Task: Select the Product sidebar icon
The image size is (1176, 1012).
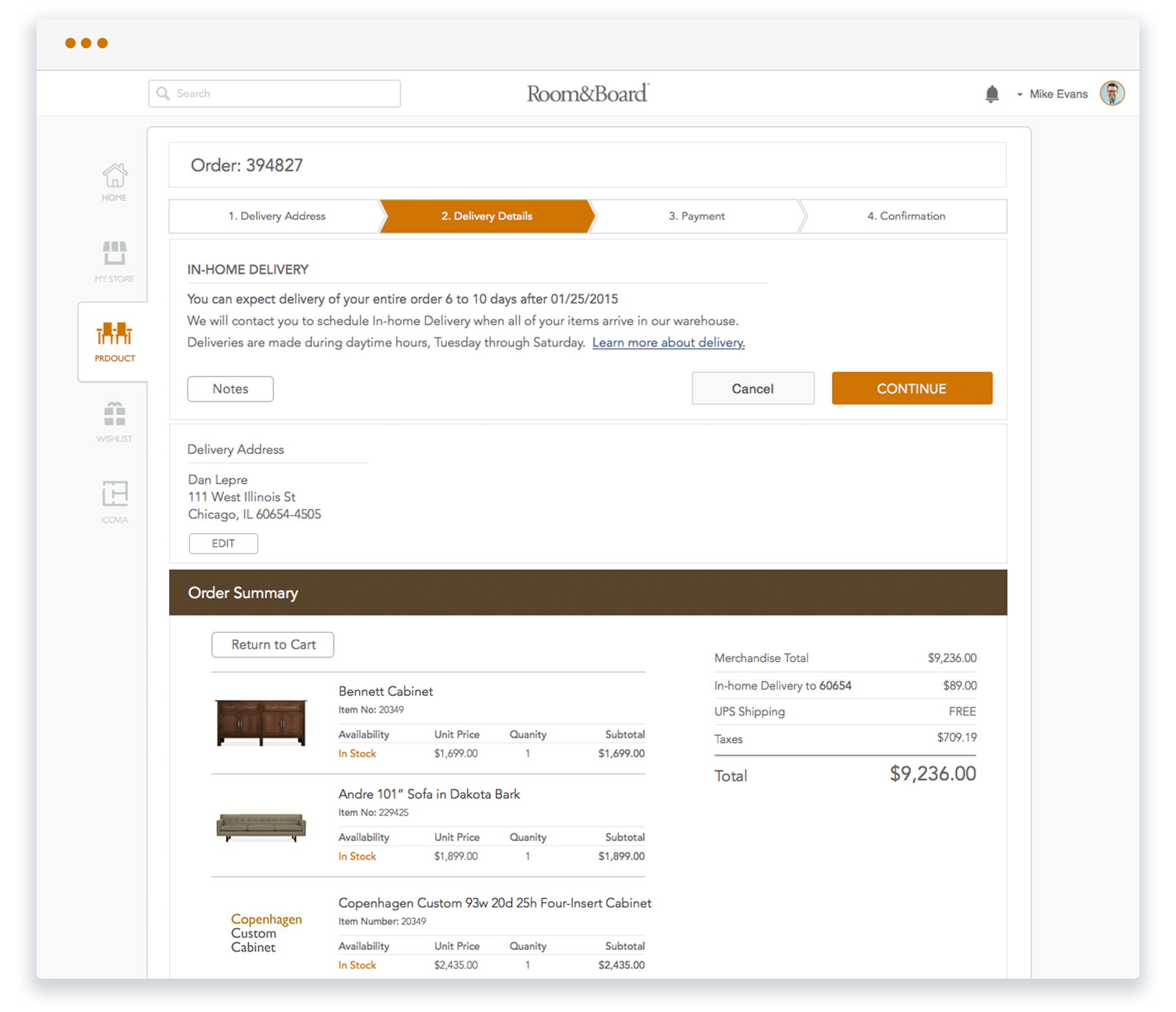Action: coord(114,341)
